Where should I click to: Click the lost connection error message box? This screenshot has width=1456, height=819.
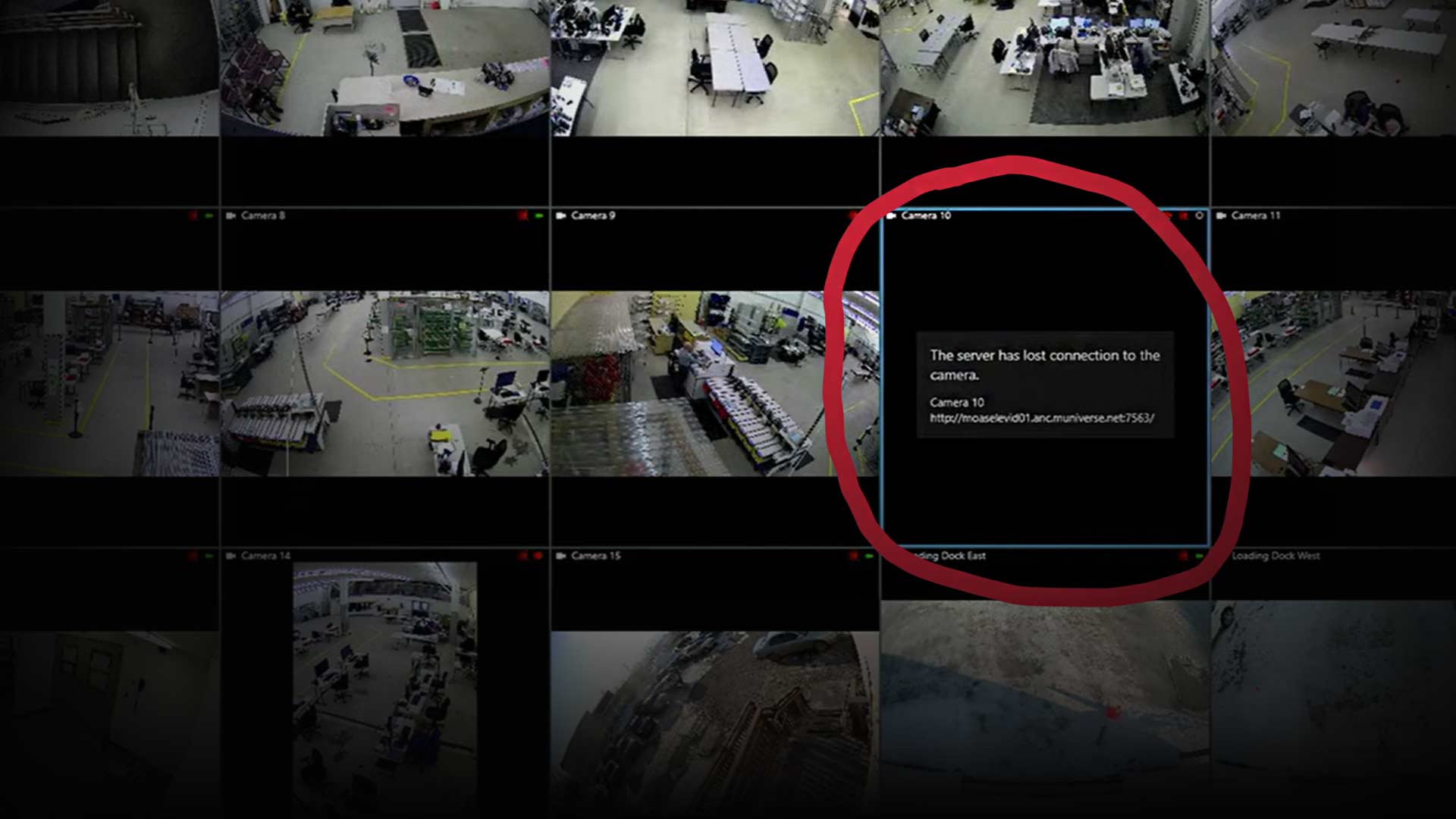(1044, 365)
